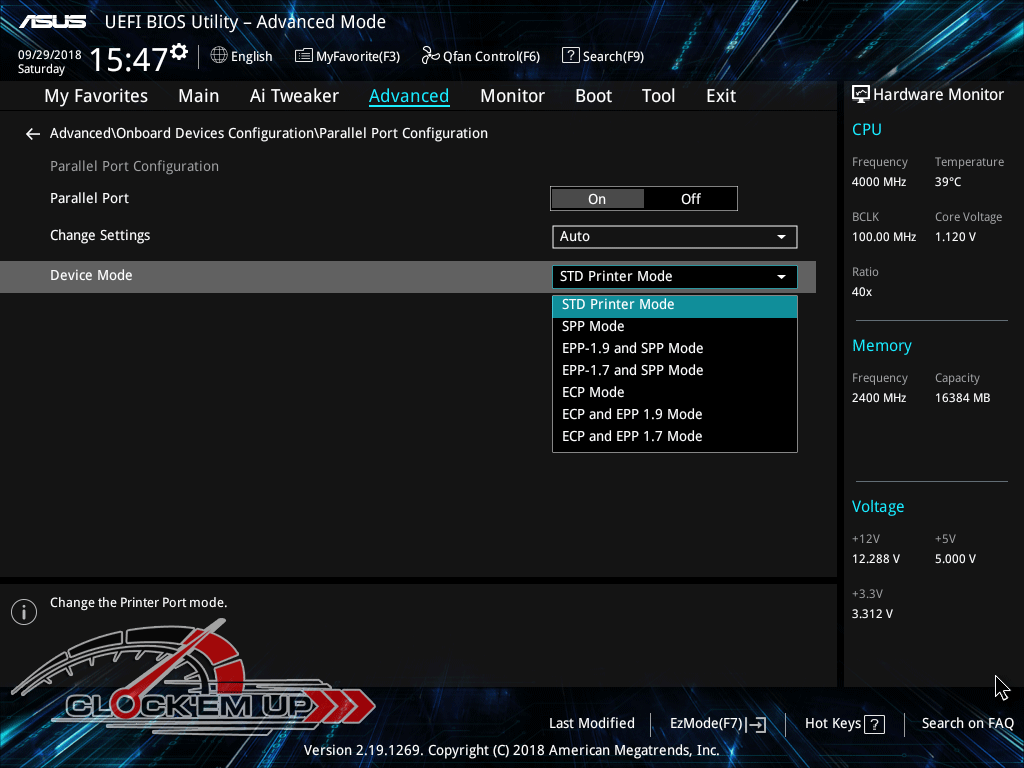The image size is (1024, 768).
Task: Select ECP Mode from the list
Action: click(593, 392)
